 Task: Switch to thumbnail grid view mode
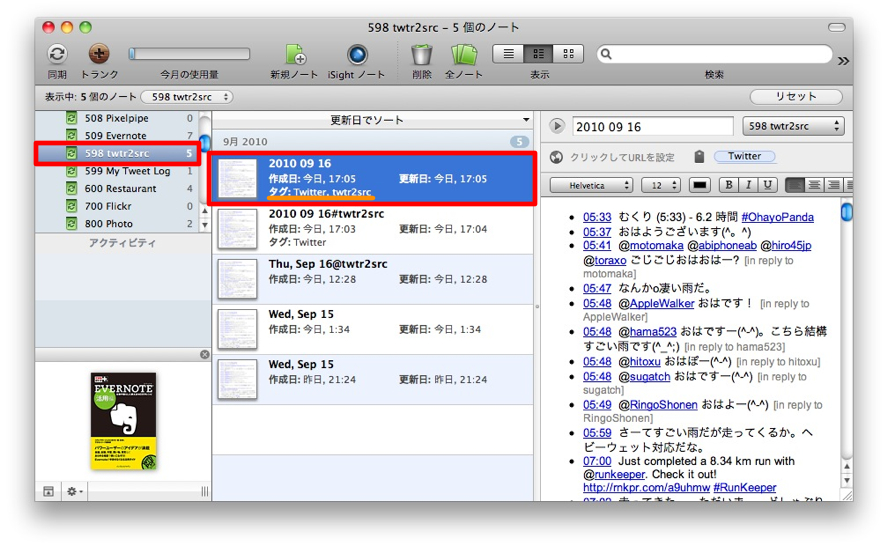coord(568,54)
